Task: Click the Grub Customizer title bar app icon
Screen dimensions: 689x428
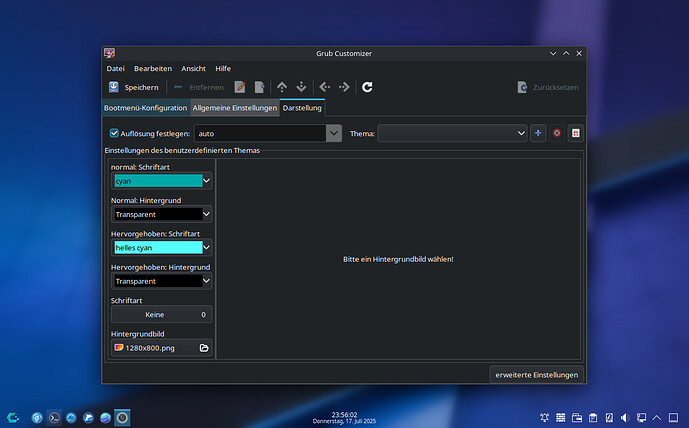Action: (x=109, y=53)
